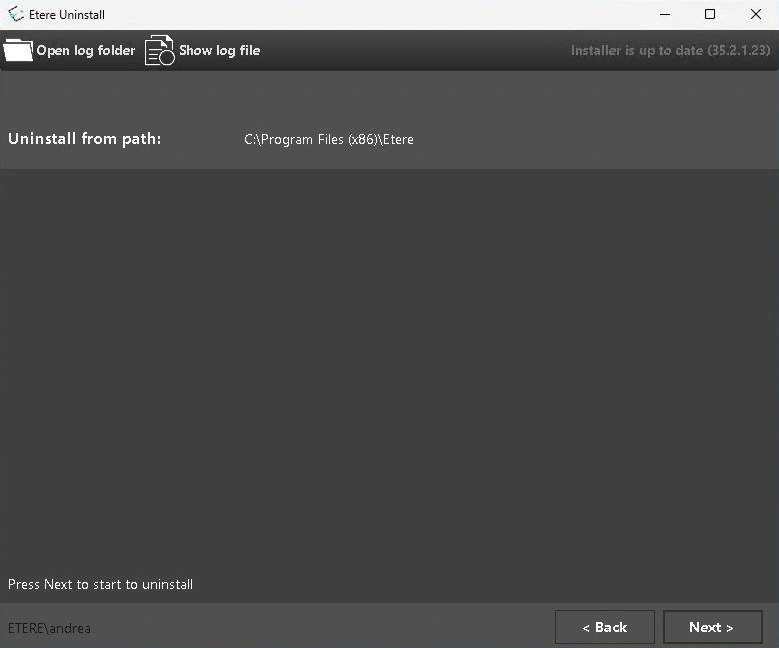Select the 'Open log folder' text label
Viewport: 779px width, 648px height.
pyautogui.click(x=86, y=50)
